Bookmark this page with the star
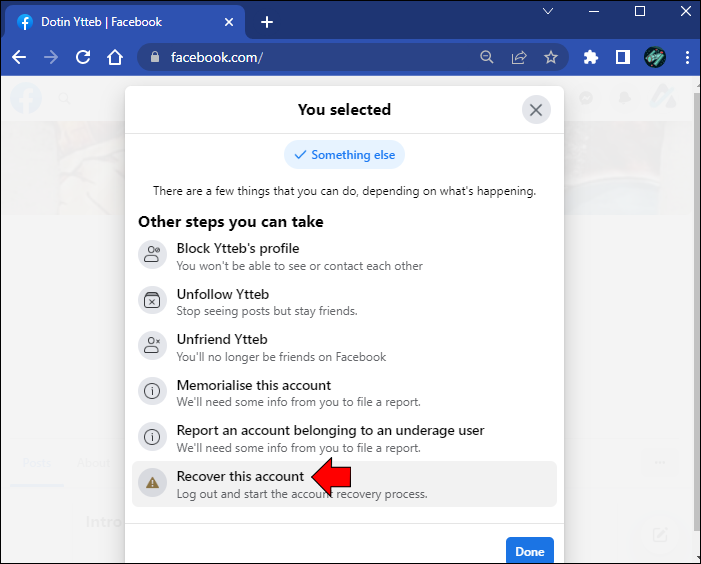Image resolution: width=701 pixels, height=564 pixels. tap(551, 57)
